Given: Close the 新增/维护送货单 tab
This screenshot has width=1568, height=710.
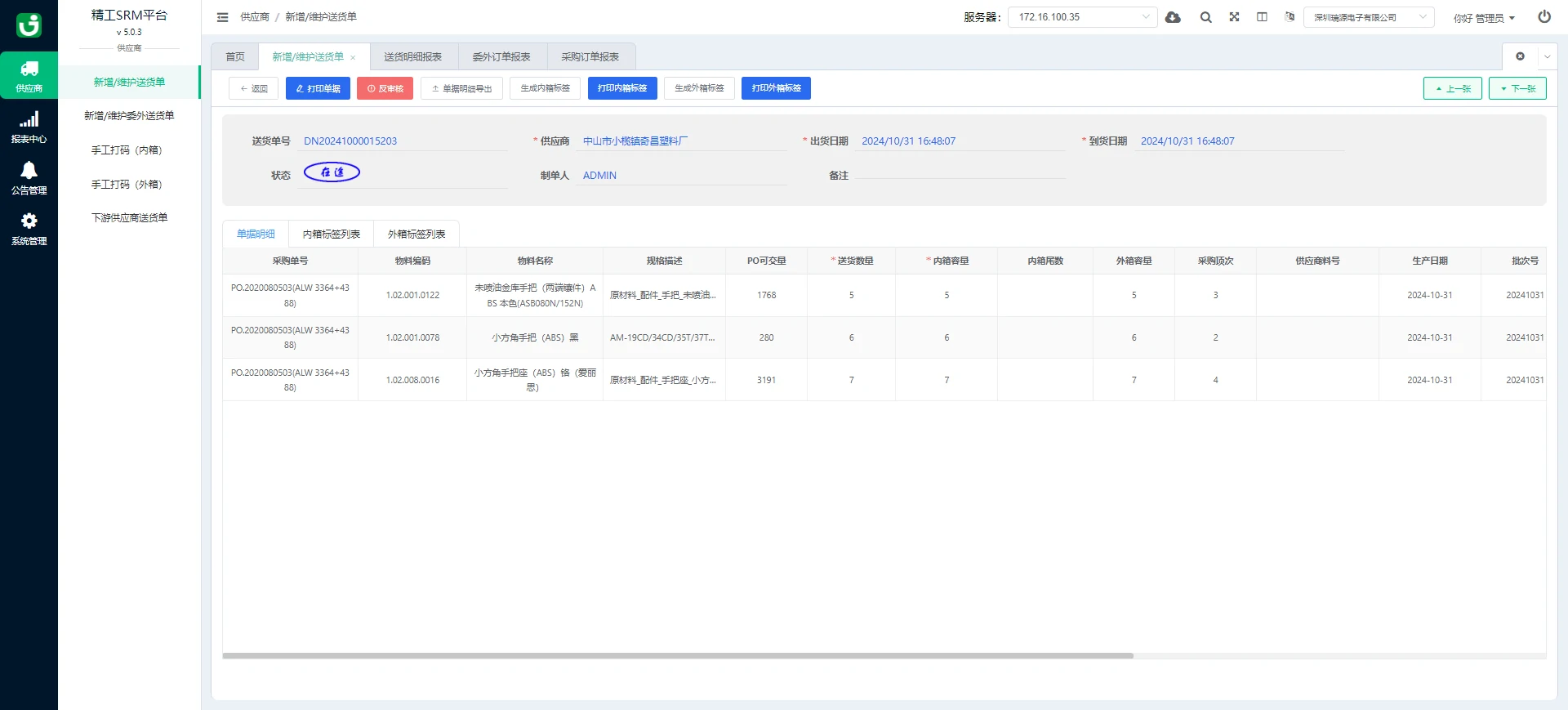Looking at the screenshot, I should click(353, 57).
